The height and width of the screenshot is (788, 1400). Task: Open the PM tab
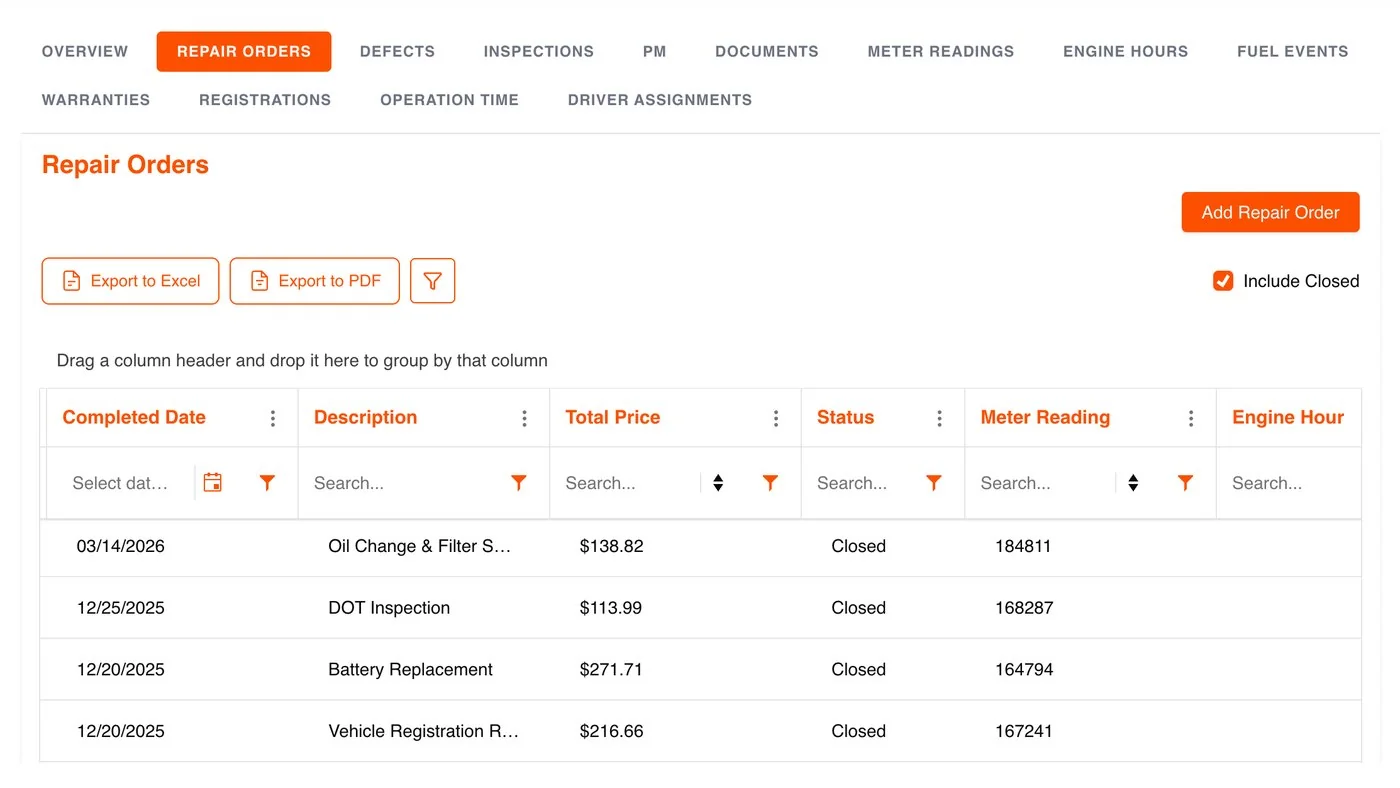[655, 51]
